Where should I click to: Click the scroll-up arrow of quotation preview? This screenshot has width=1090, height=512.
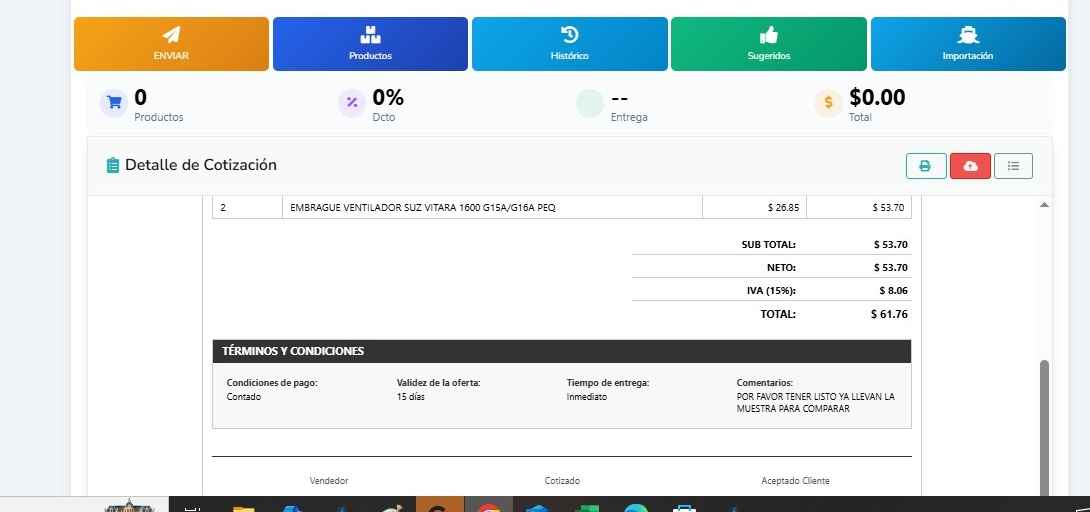click(x=1045, y=205)
